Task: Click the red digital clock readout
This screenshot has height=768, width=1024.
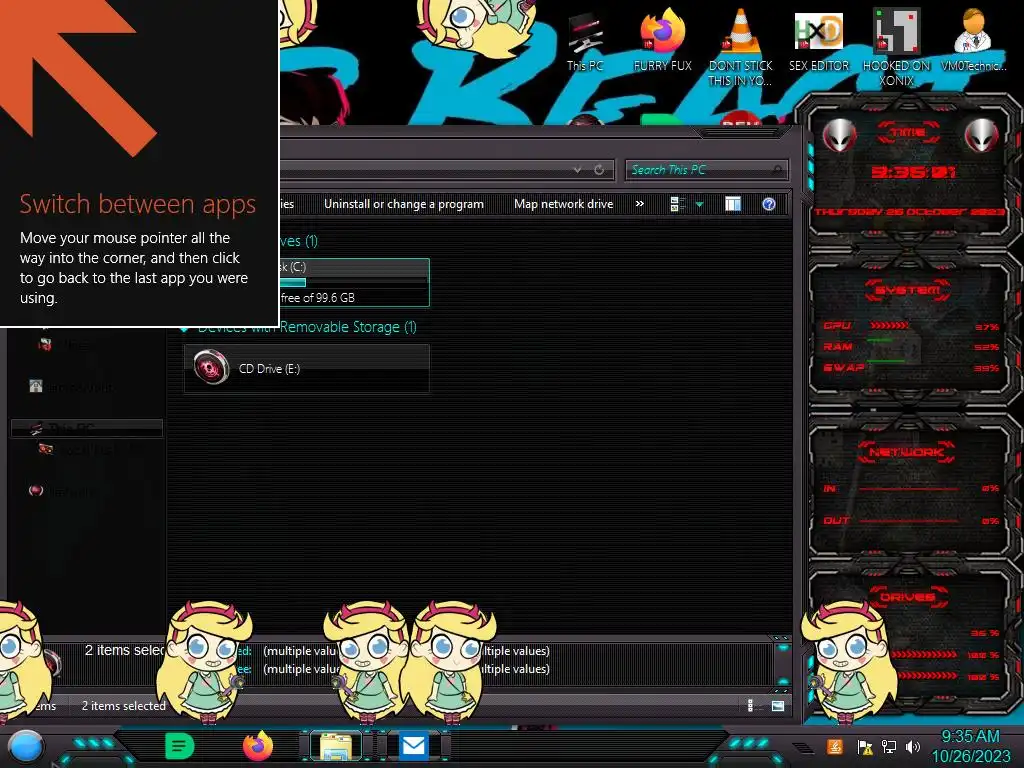Action: (913, 172)
